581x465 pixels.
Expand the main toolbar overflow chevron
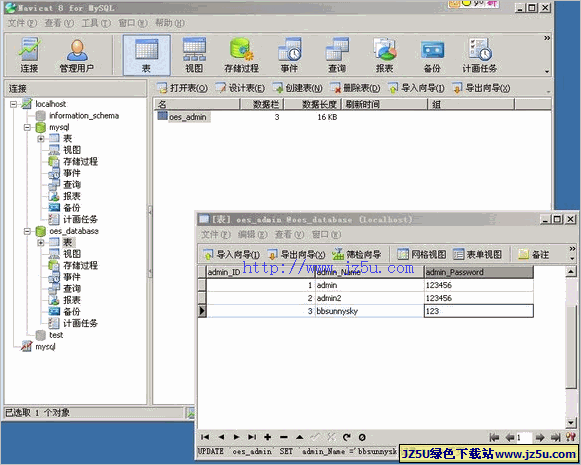pos(547,38)
